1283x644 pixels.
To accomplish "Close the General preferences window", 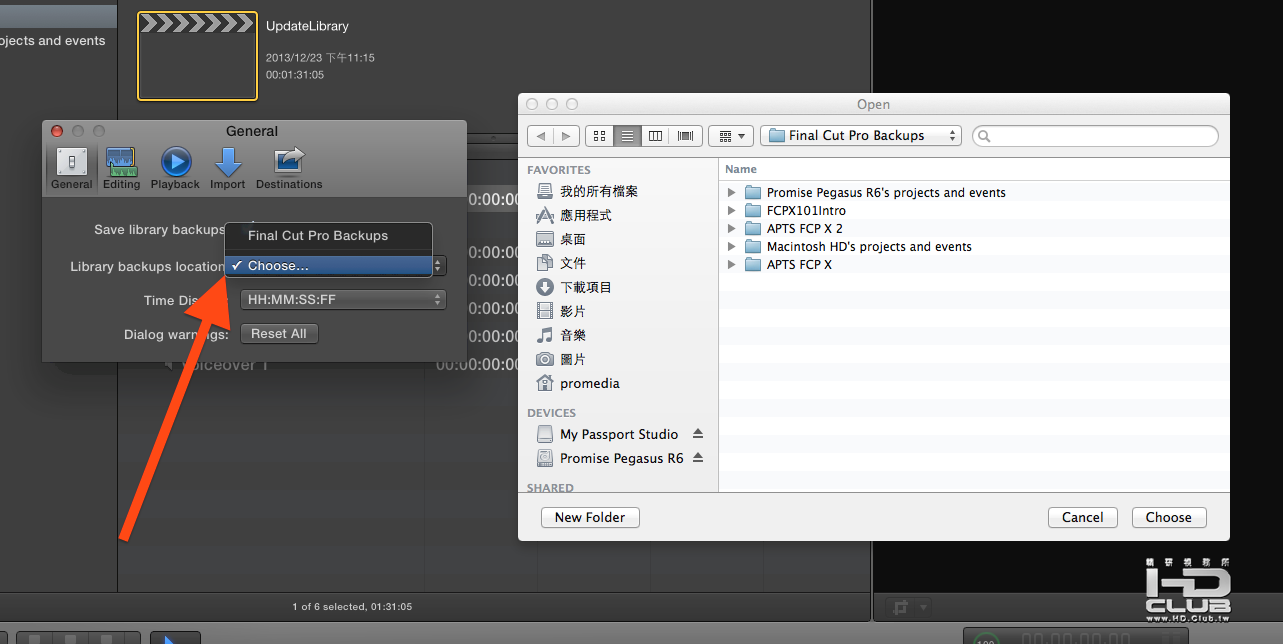I will 57,131.
